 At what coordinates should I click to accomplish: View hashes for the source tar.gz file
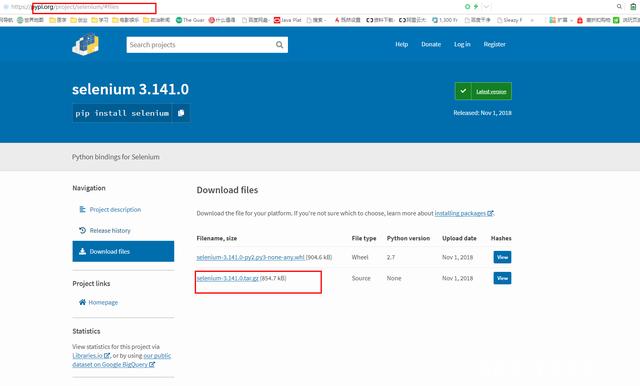502,278
